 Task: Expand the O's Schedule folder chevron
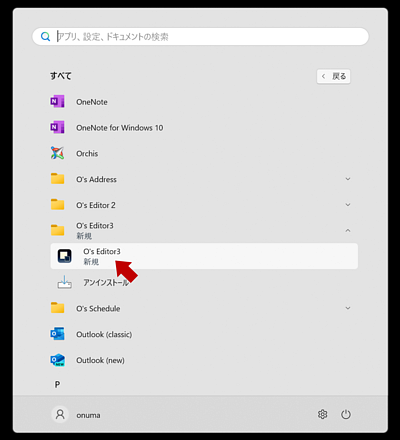[x=348, y=308]
